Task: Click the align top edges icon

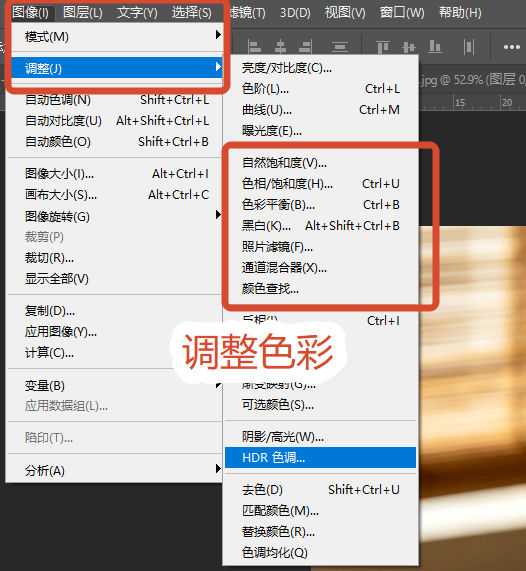Action: [x=382, y=47]
